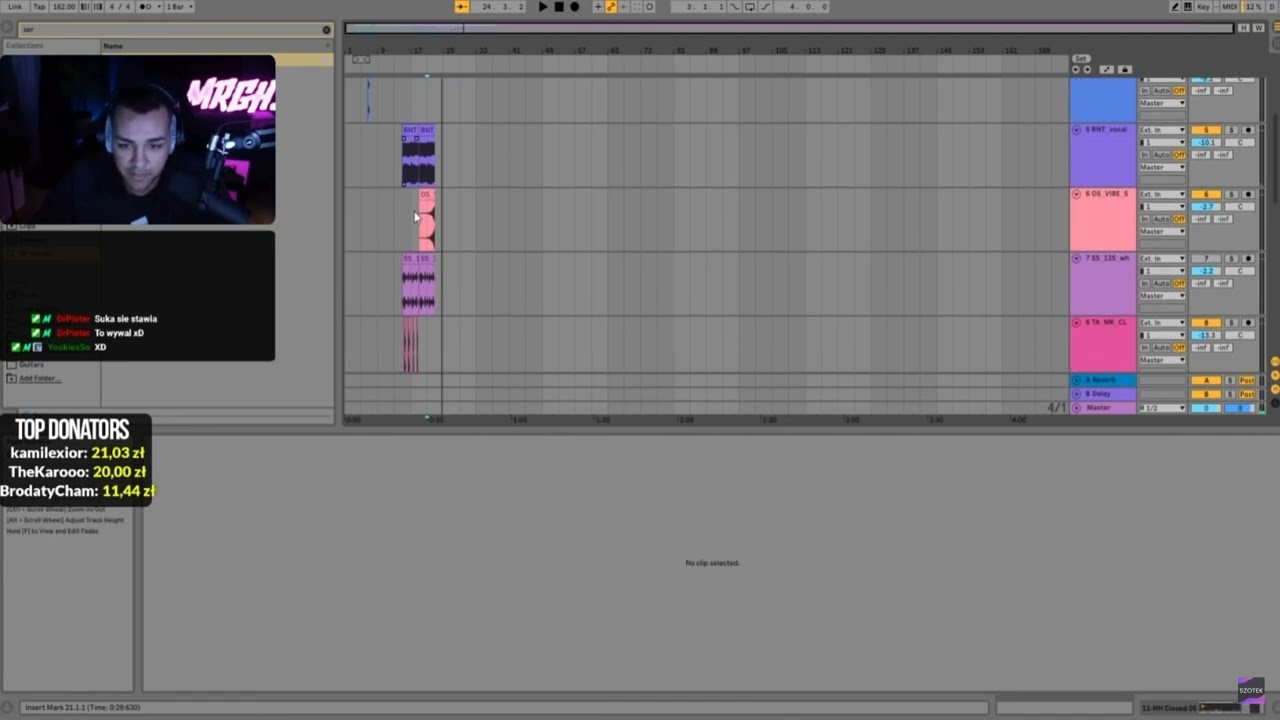Screen dimensions: 1280x720
Task: Click the pan control C on track 7
Action: coord(1240,271)
